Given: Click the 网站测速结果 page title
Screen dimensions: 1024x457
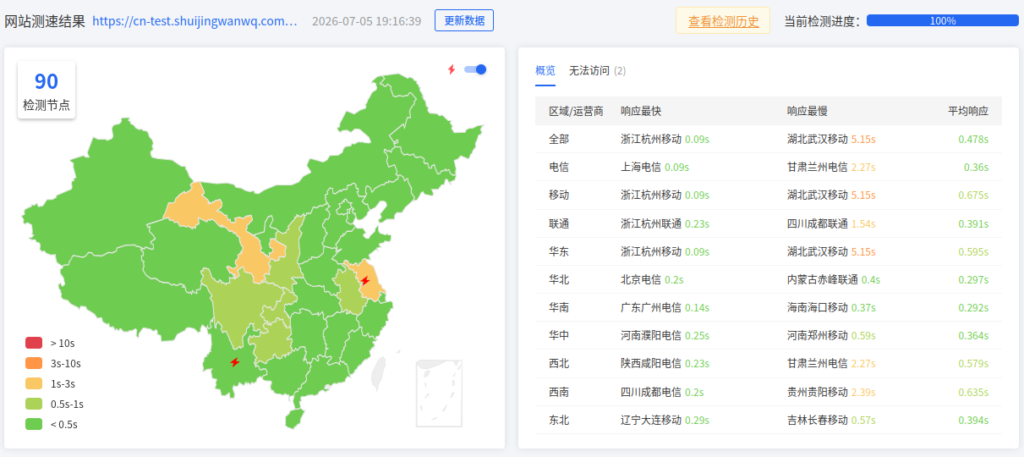Looking at the screenshot, I should click(45, 21).
